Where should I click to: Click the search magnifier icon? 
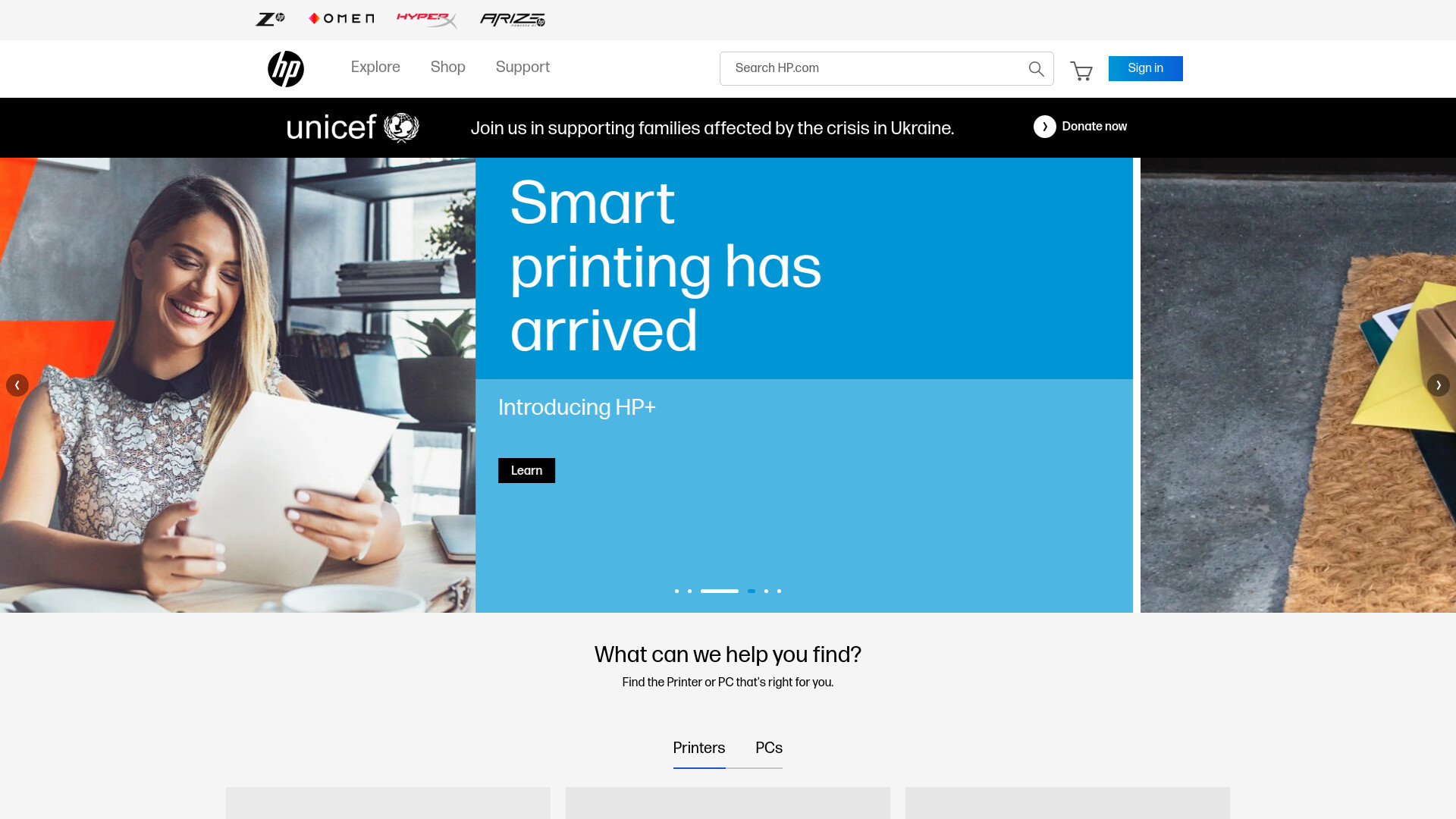tap(1036, 69)
